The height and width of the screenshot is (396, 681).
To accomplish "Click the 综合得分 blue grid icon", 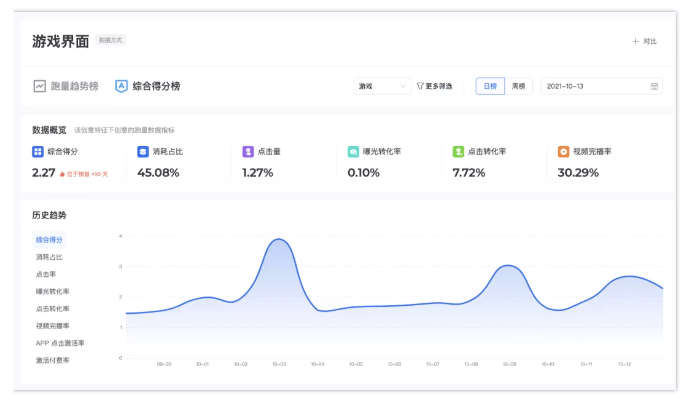I will [x=38, y=152].
